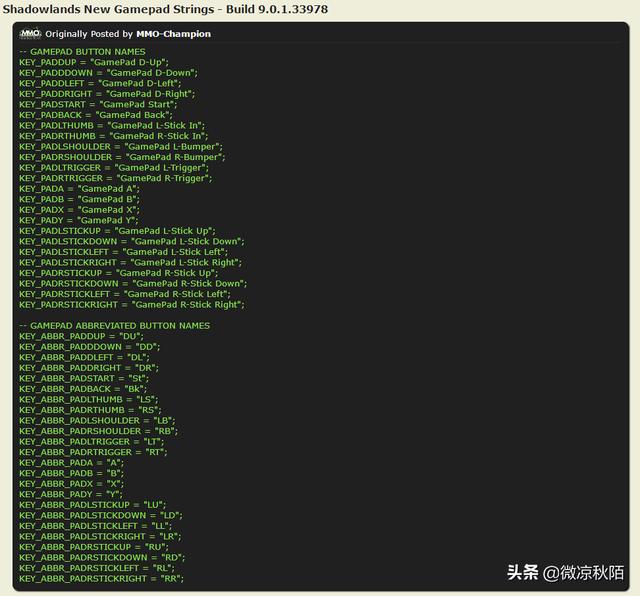Click the KEY_PADSTART GamePad Start line

[98, 105]
